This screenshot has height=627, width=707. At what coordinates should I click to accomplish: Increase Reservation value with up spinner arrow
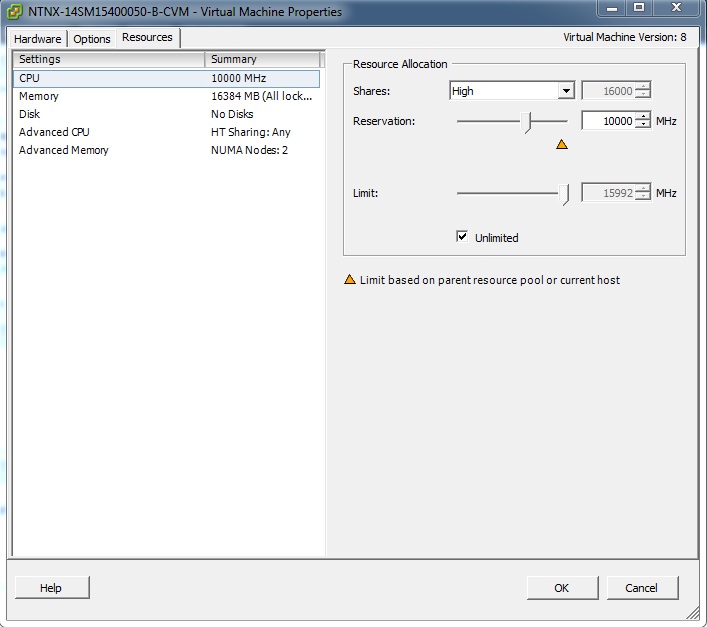pyautogui.click(x=642, y=116)
